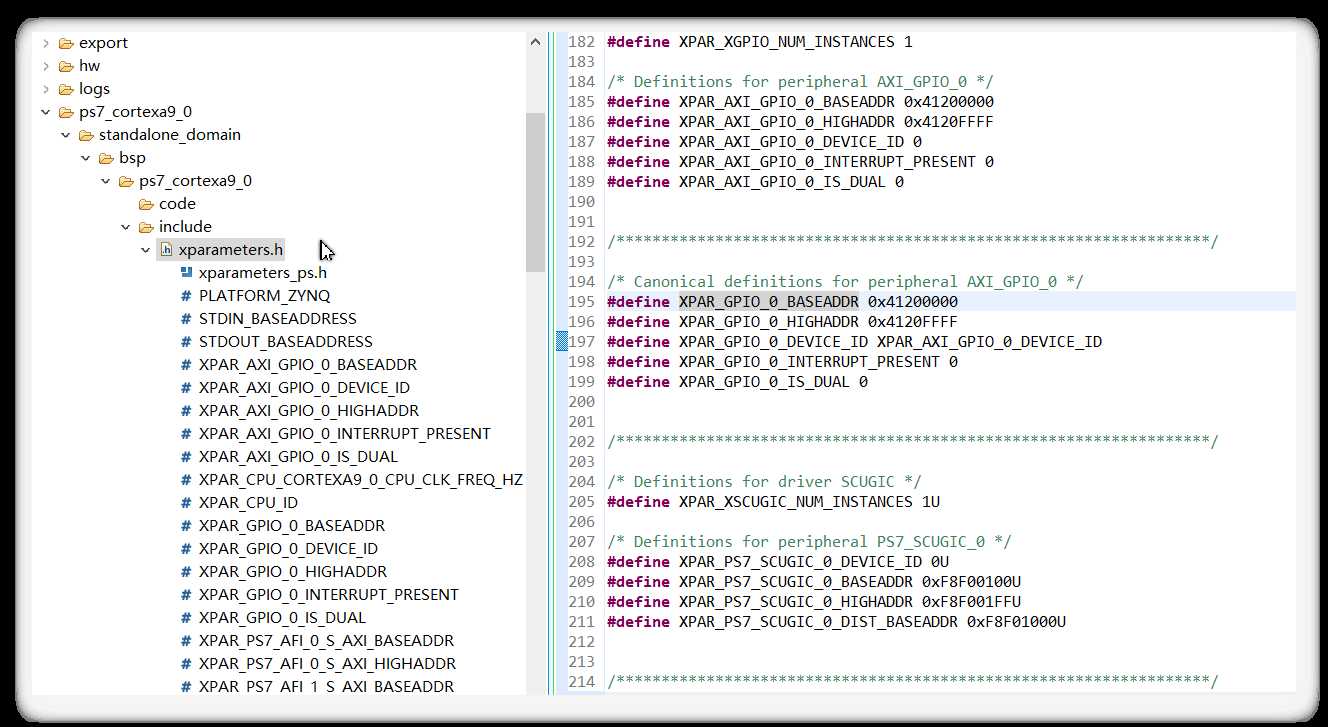
Task: Select XPAR_GPIO_0_DEVICE_ID in tree
Action: click(x=288, y=549)
